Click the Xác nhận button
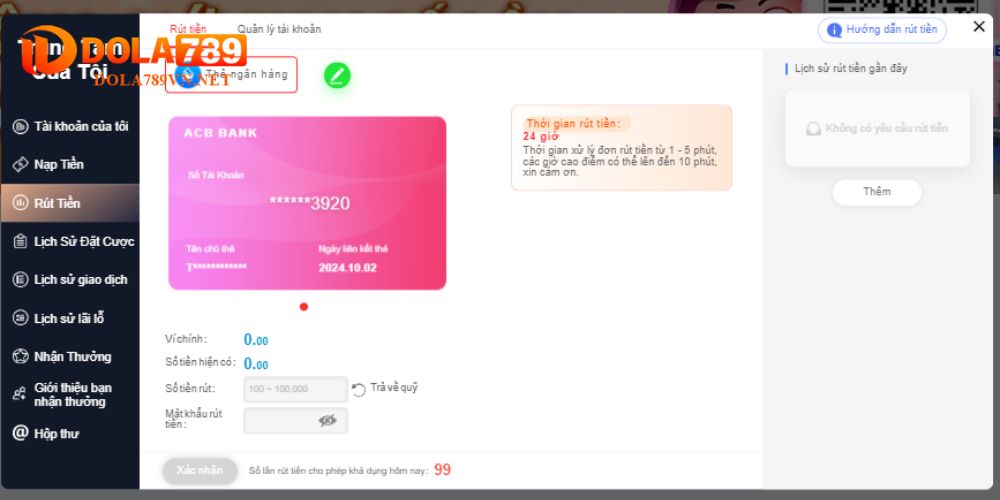This screenshot has width=1000, height=500. [200, 471]
